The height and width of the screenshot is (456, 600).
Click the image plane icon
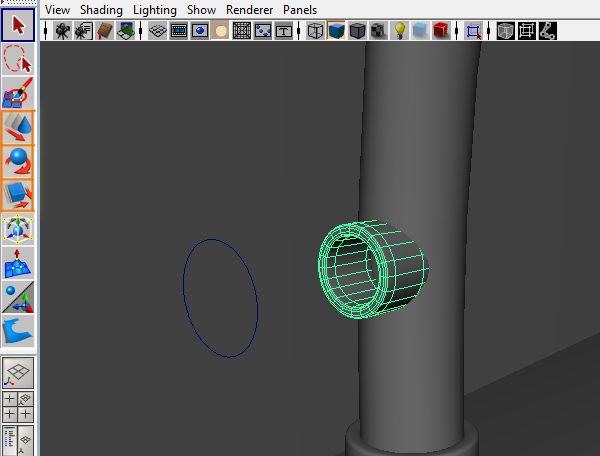126,31
